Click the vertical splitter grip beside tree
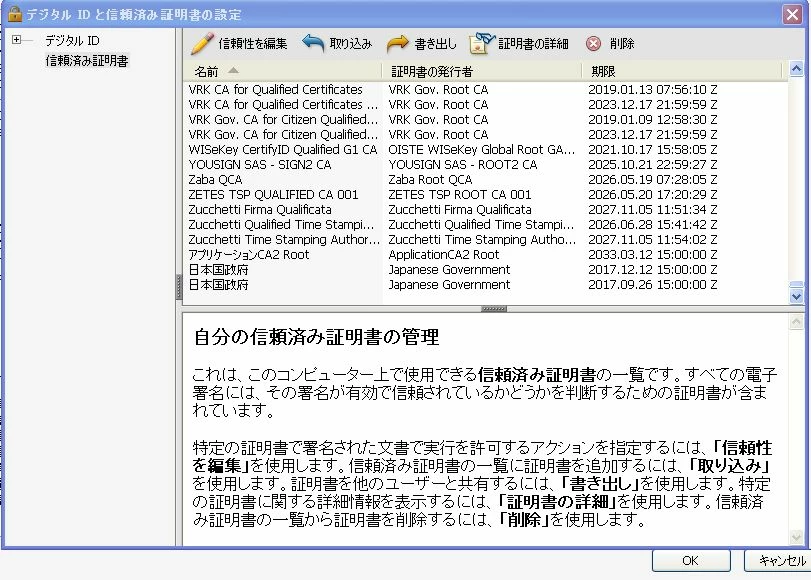 (x=179, y=287)
